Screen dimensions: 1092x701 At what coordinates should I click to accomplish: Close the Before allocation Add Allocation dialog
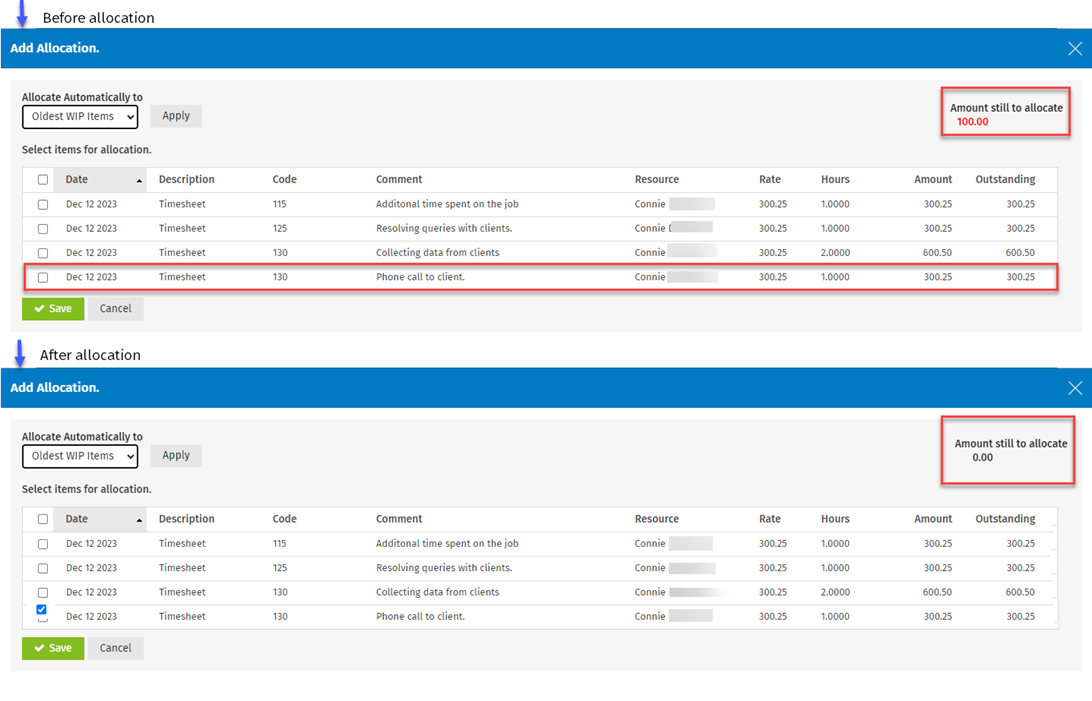[1075, 48]
